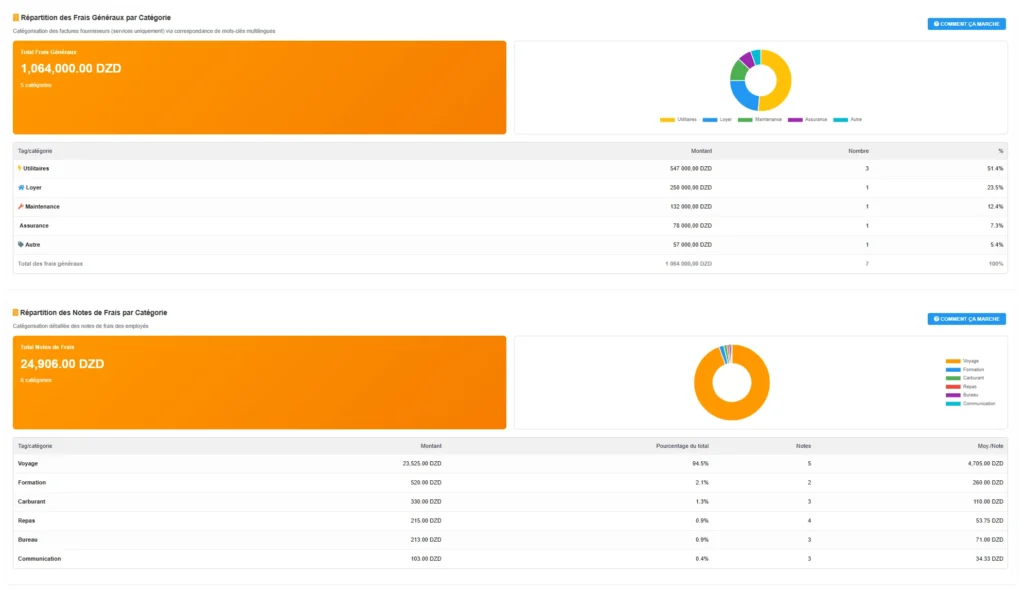
Task: Click the orange icon before Répartition des Notes de Frais
Action: pyautogui.click(x=16, y=313)
